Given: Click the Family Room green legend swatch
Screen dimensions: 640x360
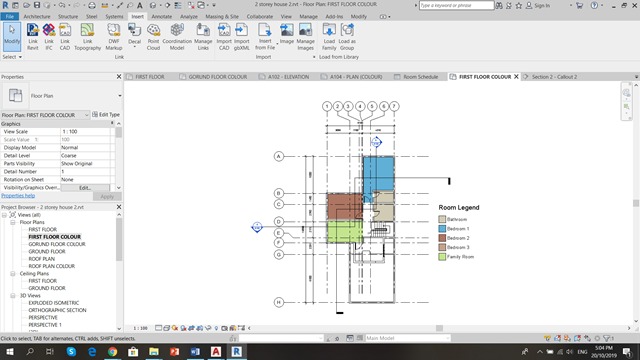Looking at the screenshot, I should click(442, 257).
